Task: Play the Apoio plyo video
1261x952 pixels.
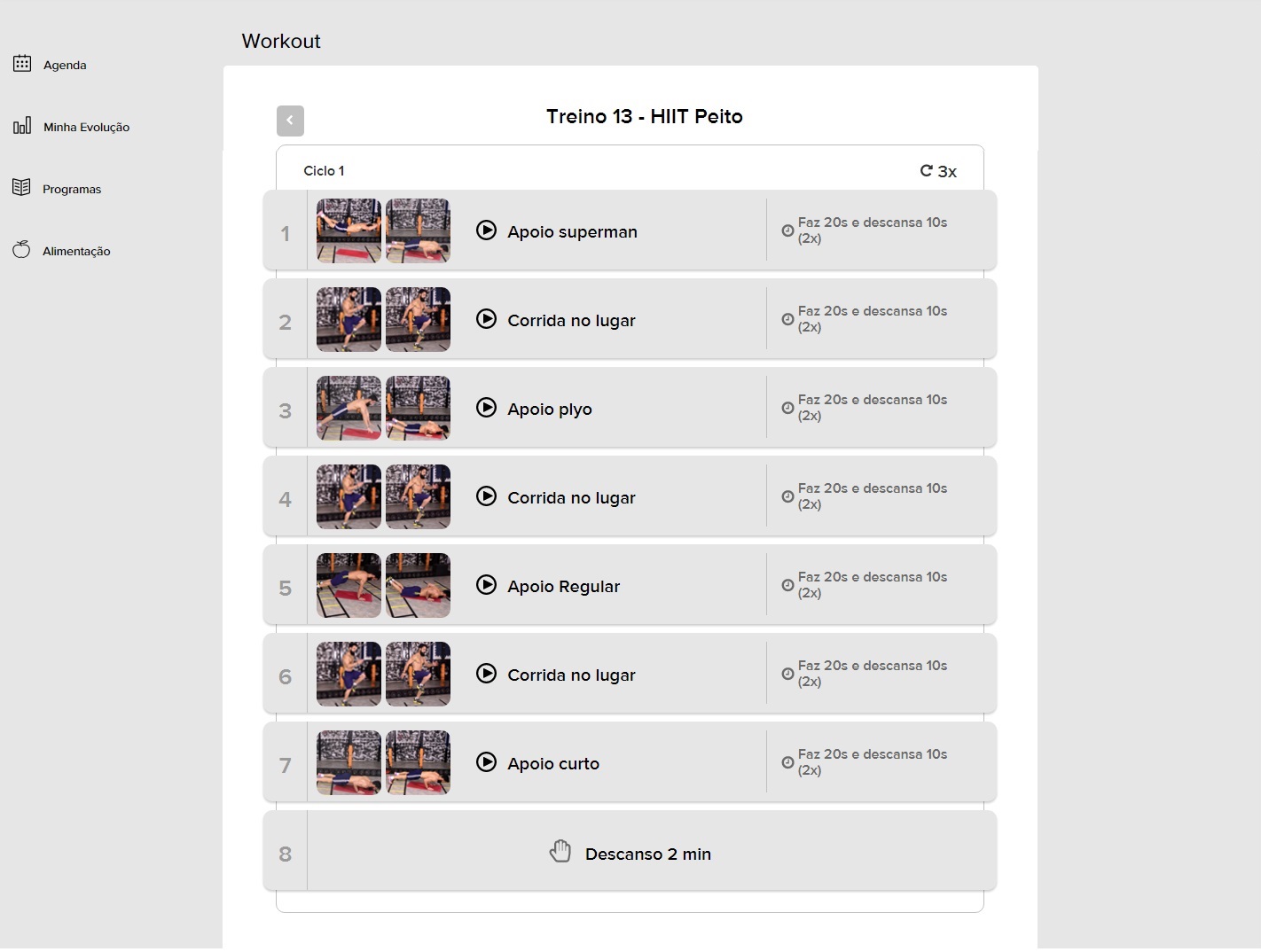Action: (486, 408)
